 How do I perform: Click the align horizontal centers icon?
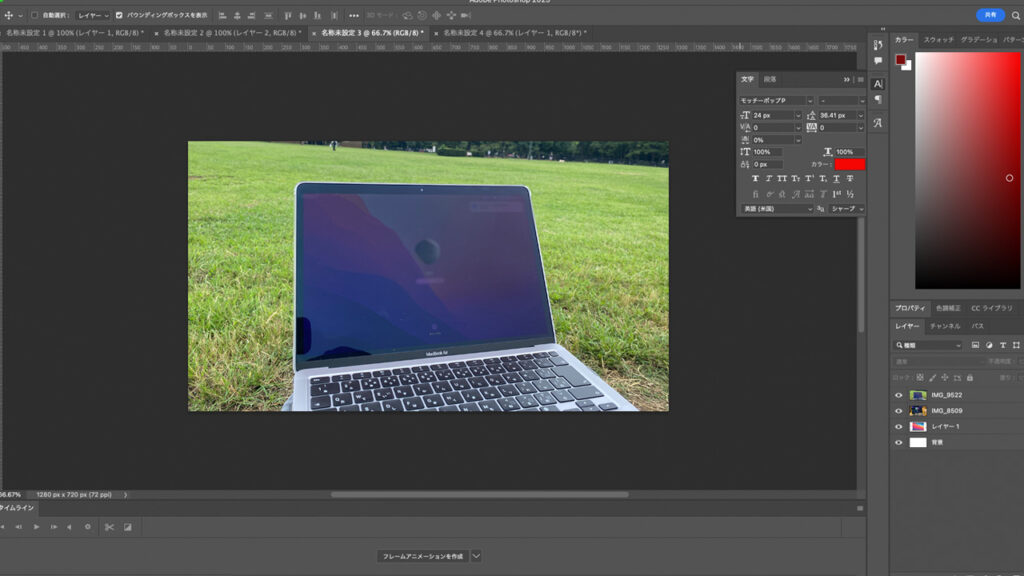(x=237, y=15)
